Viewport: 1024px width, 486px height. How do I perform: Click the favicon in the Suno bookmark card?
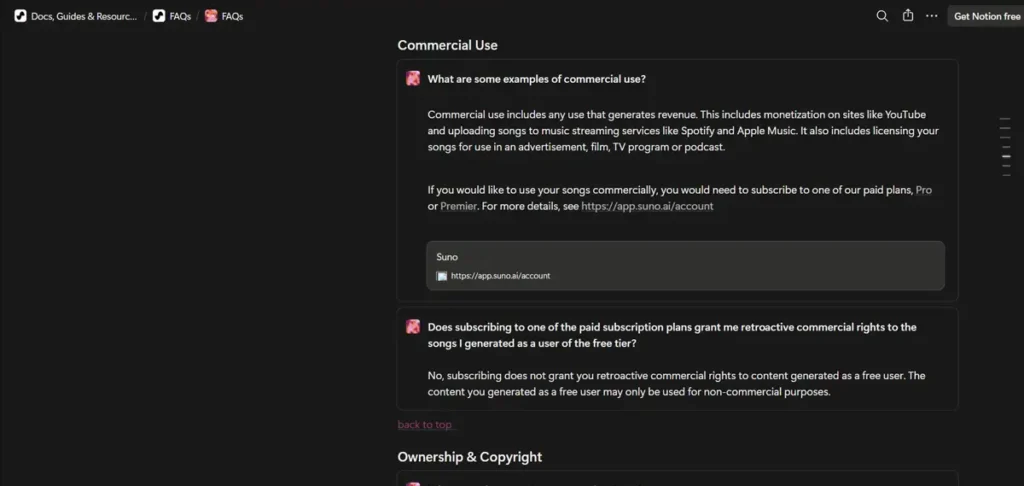click(442, 276)
